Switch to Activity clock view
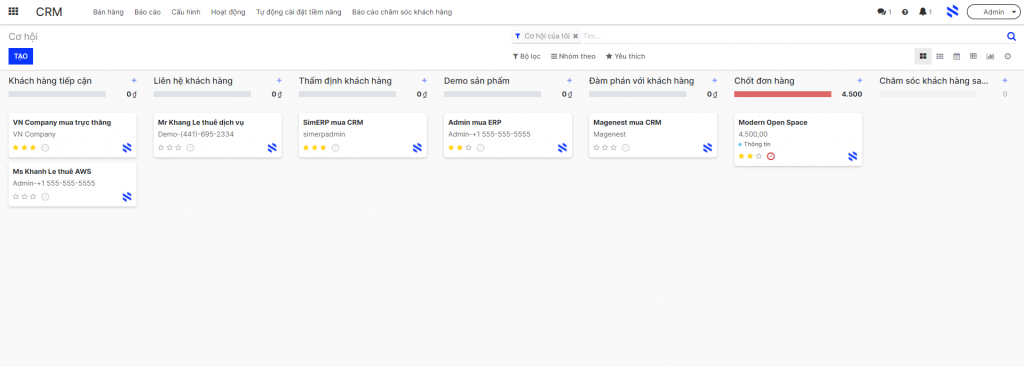This screenshot has width=1024, height=367. [x=1008, y=56]
